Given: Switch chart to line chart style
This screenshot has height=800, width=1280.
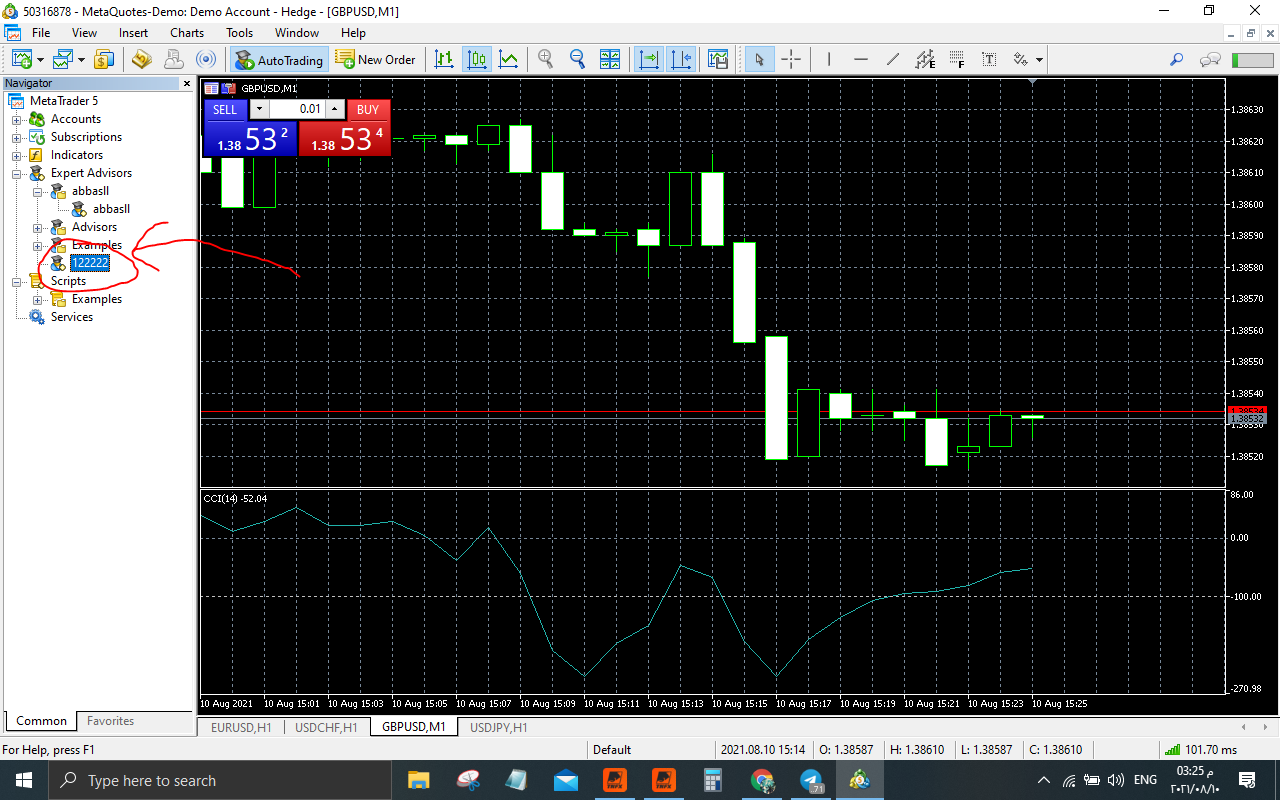Looking at the screenshot, I should pyautogui.click(x=509, y=60).
